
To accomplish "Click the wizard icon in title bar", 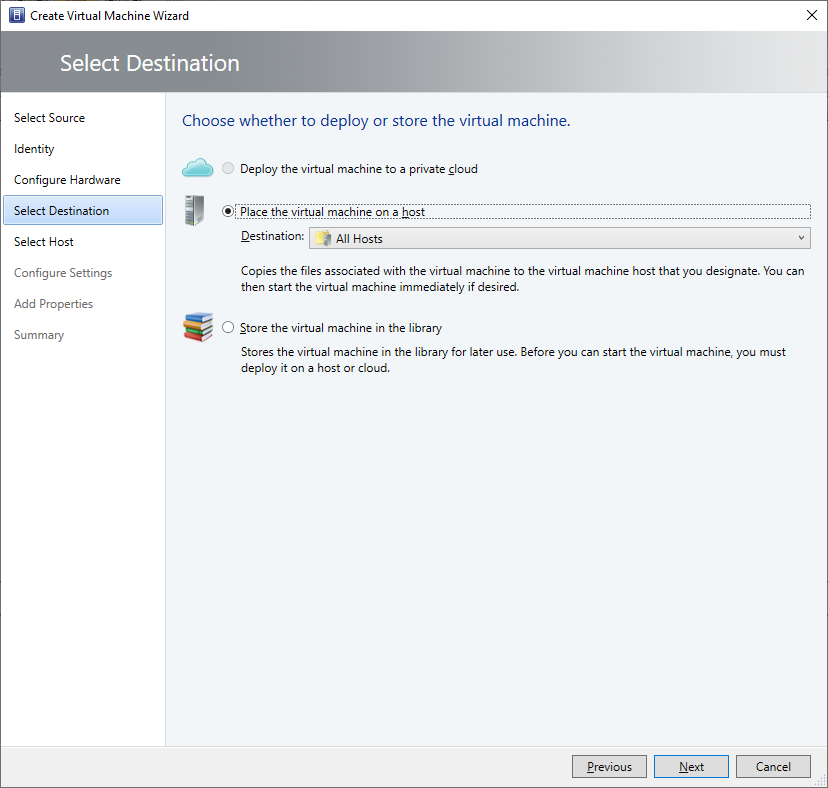I will pyautogui.click(x=16, y=16).
